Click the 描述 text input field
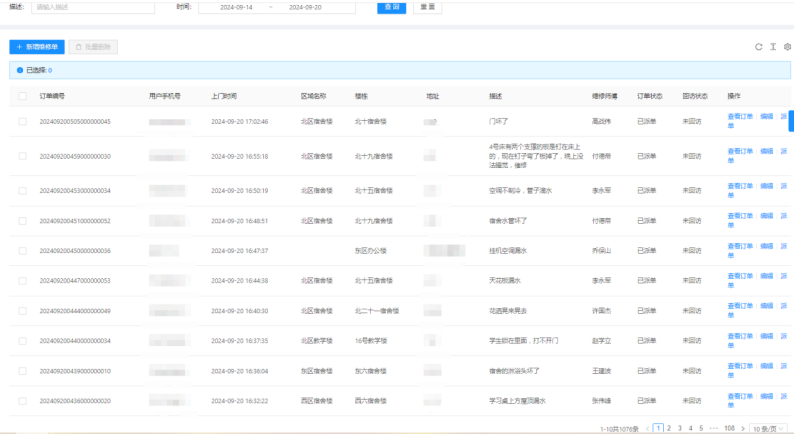The image size is (794, 434). pyautogui.click(x=92, y=7)
